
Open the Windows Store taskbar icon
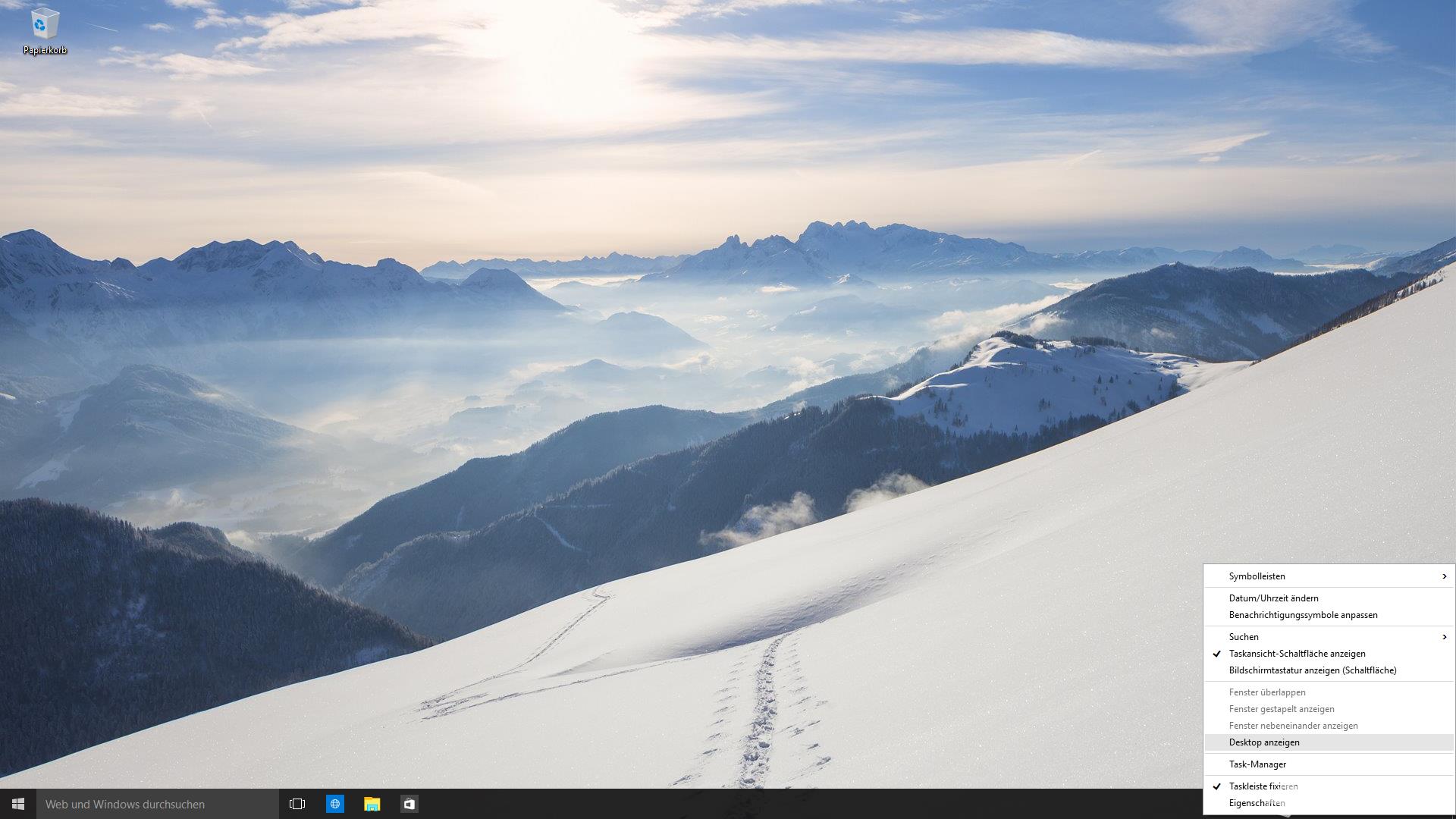[409, 804]
